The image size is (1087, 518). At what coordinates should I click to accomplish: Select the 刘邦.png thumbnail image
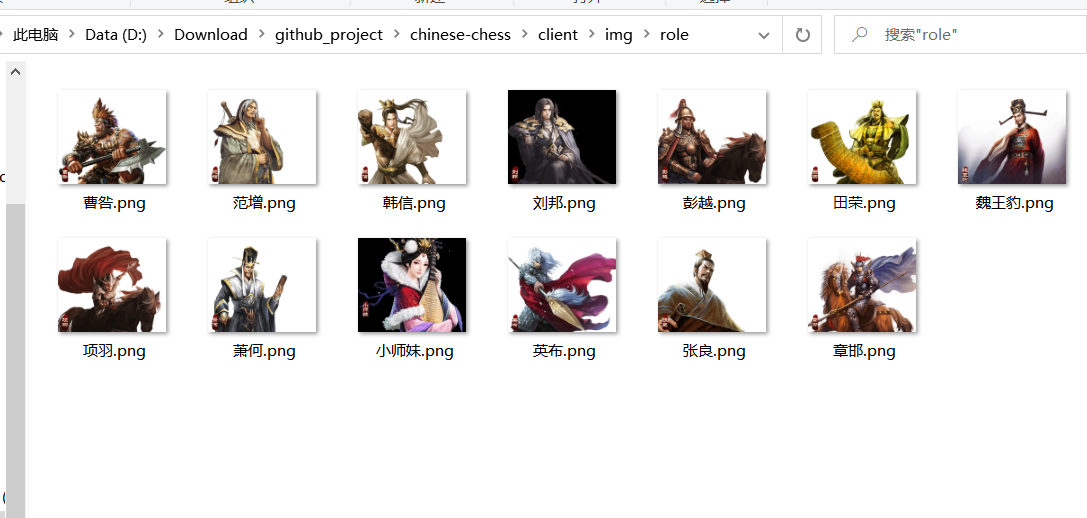pyautogui.click(x=562, y=137)
